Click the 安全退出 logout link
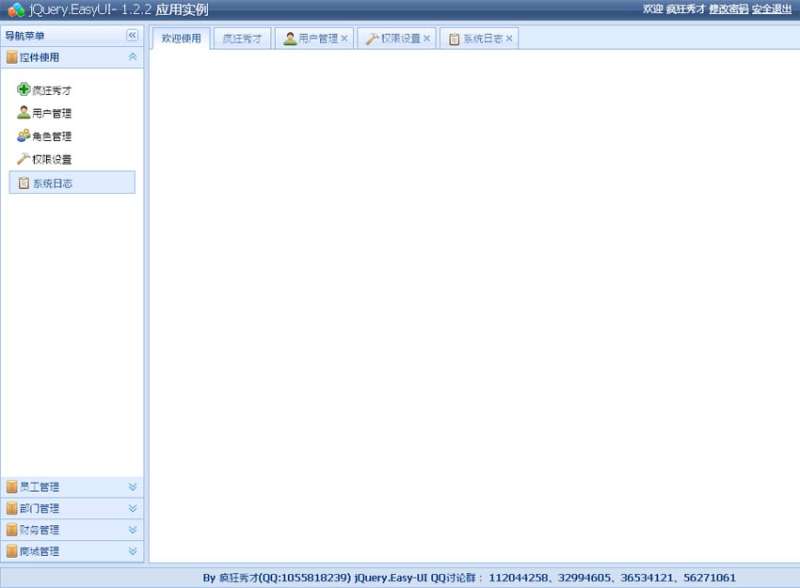 click(x=771, y=9)
